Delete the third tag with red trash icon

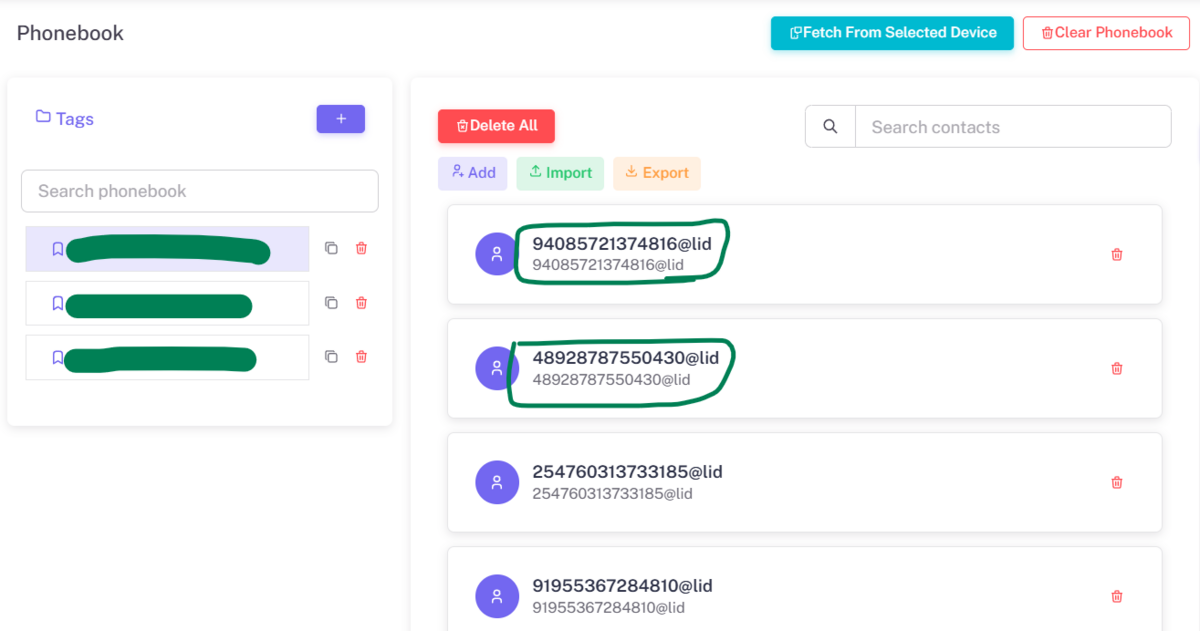[362, 356]
